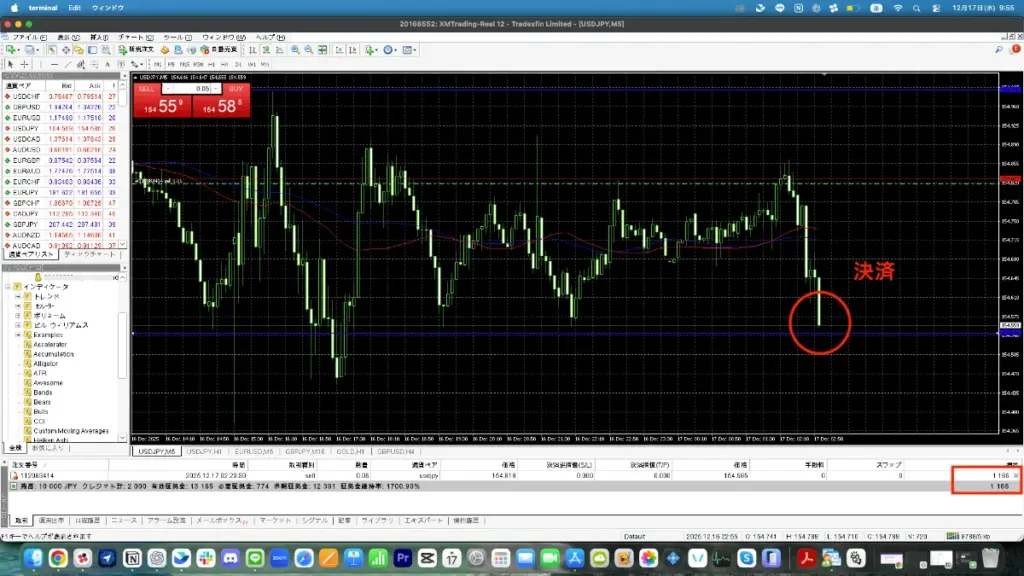Viewport: 1024px width, 576px height.
Task: Switch to the D1 timeframe button
Action: 238,64
